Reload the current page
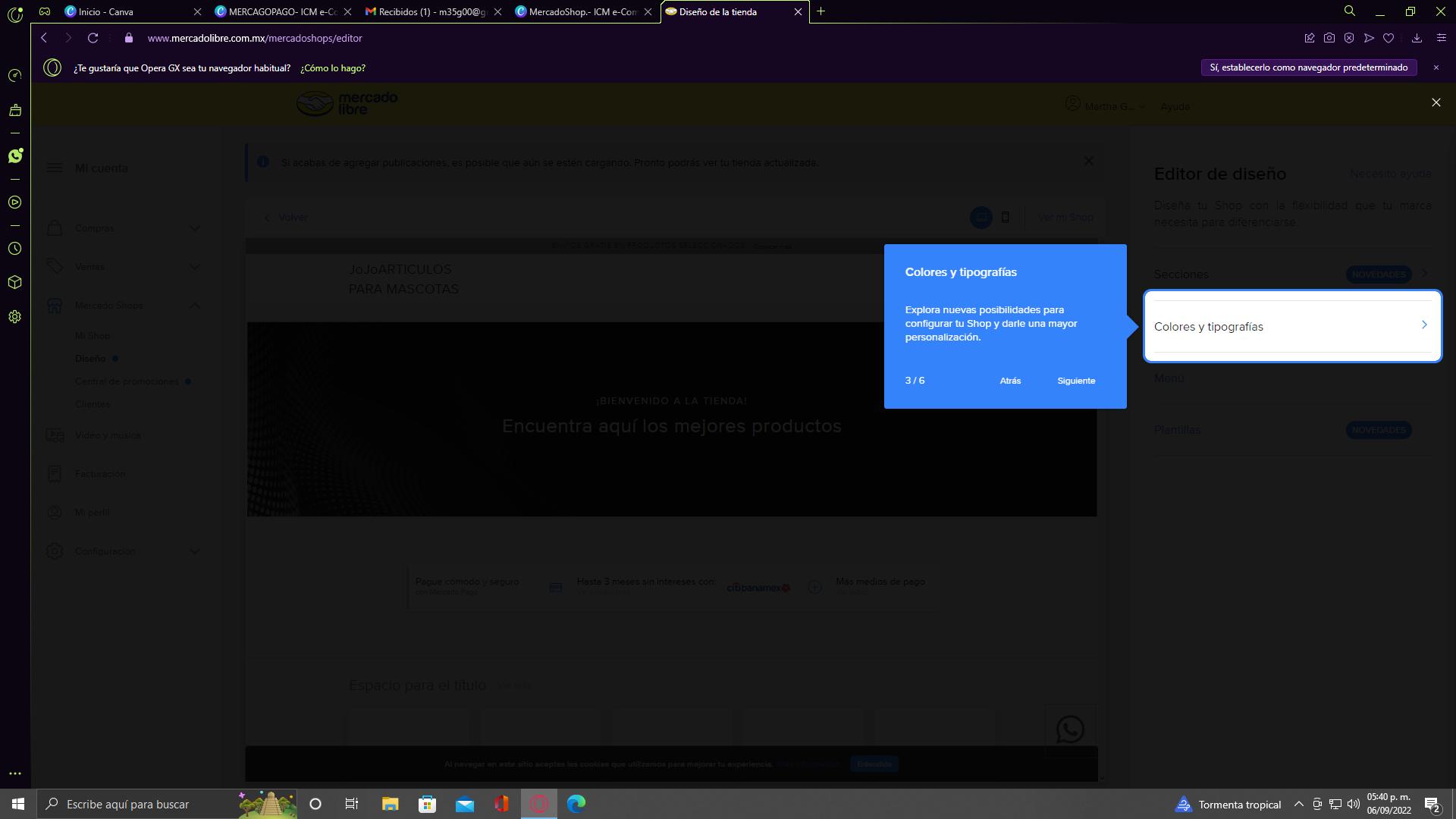The width and height of the screenshot is (1456, 819). click(x=93, y=38)
